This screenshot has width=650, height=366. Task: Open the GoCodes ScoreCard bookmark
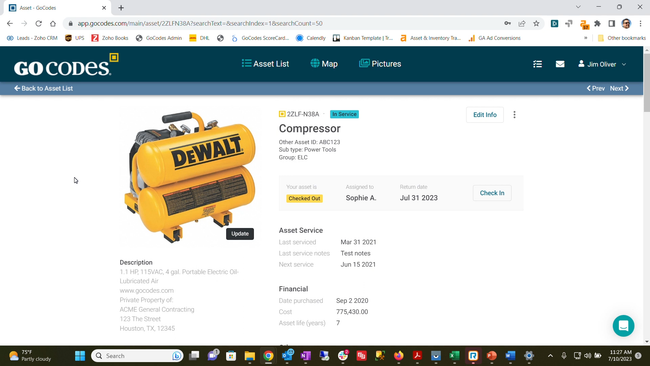tap(260, 38)
